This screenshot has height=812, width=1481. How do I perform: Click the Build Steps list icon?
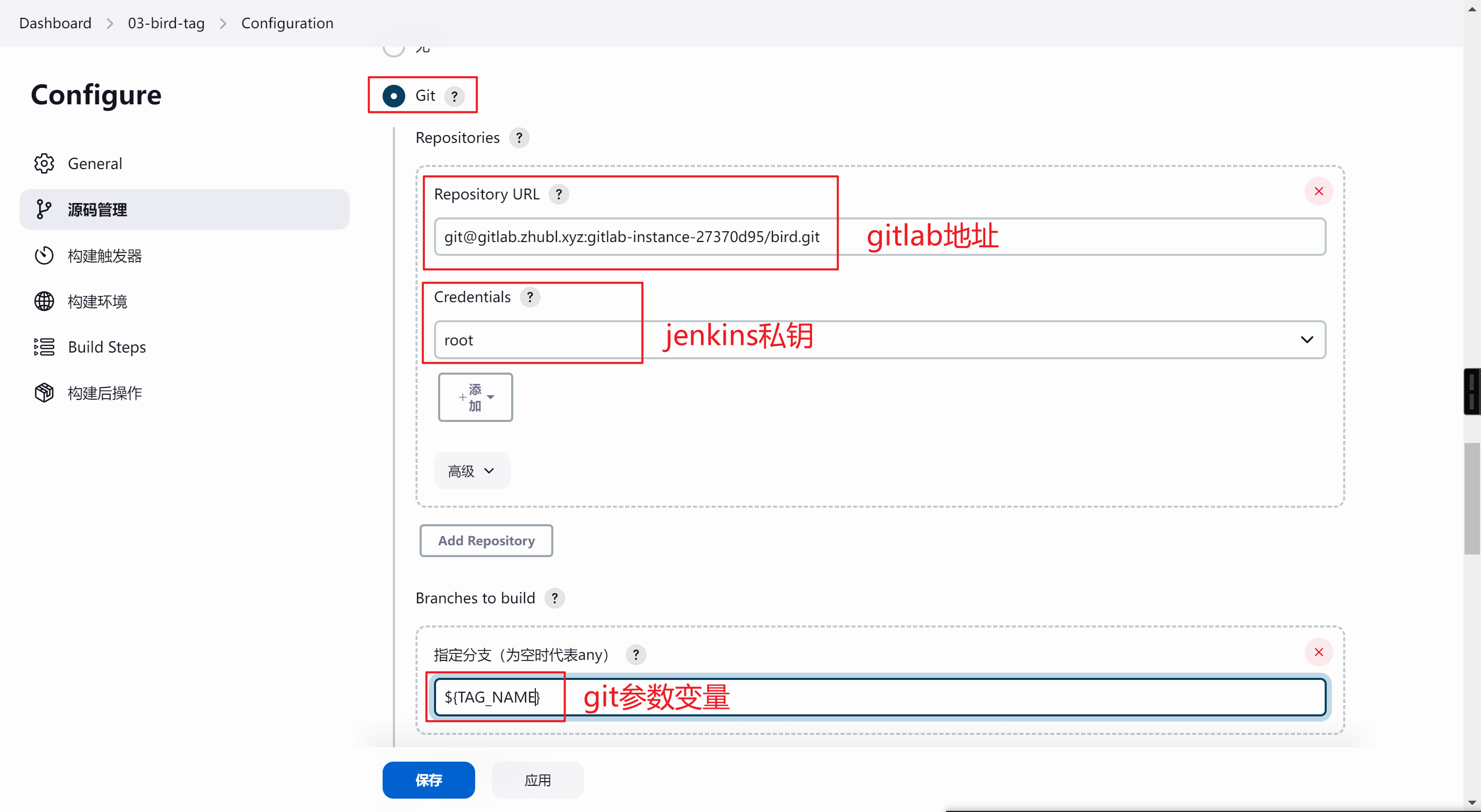click(x=44, y=347)
